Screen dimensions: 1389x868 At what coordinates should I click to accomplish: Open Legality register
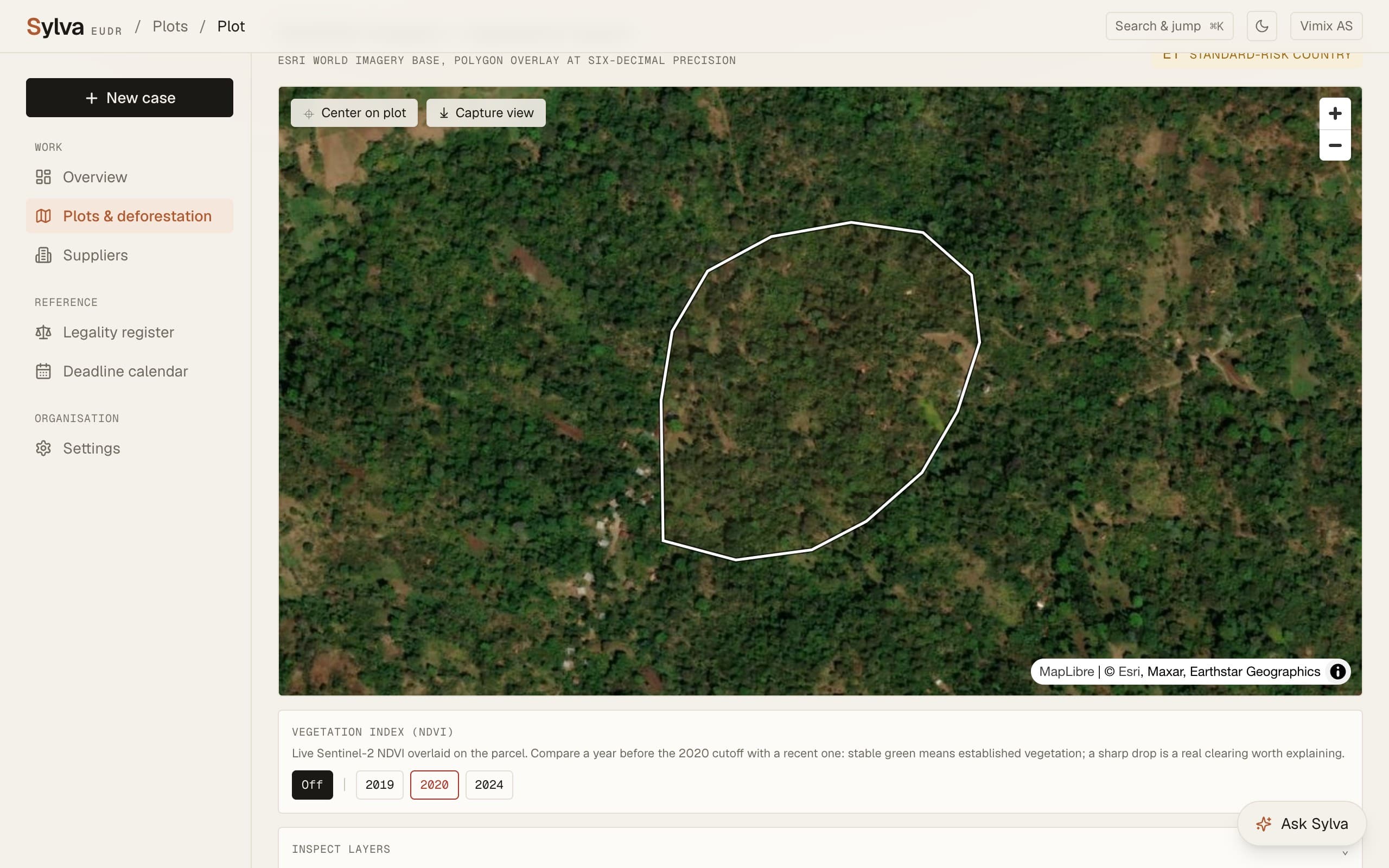[x=130, y=333]
